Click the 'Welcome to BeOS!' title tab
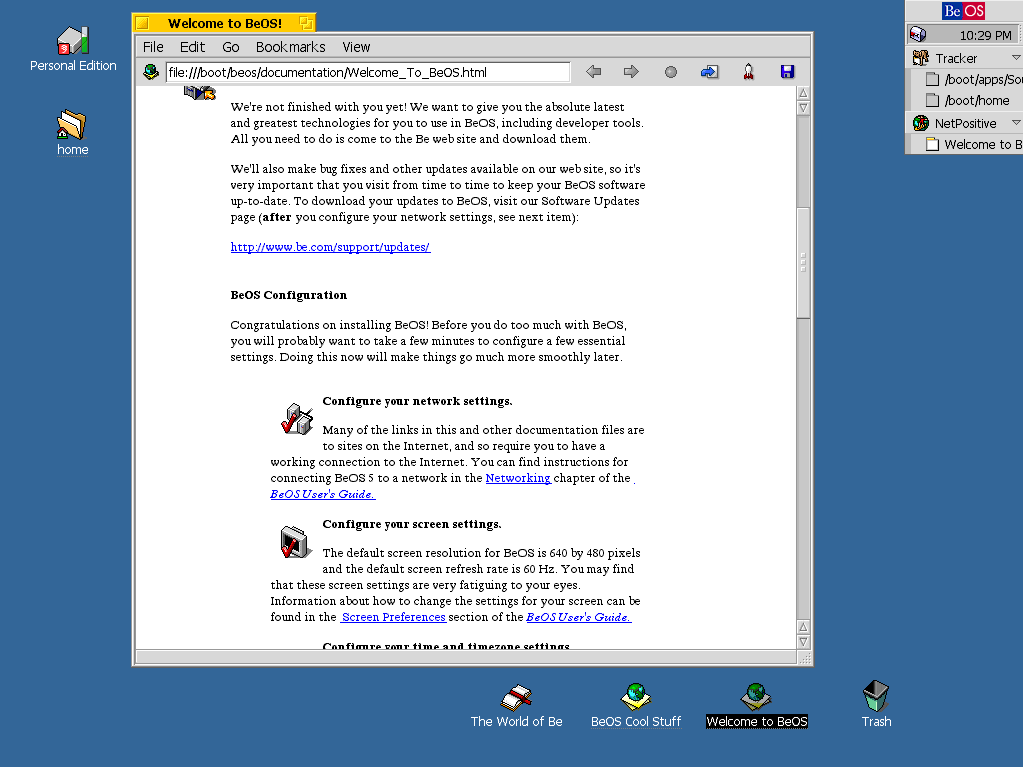 click(225, 24)
